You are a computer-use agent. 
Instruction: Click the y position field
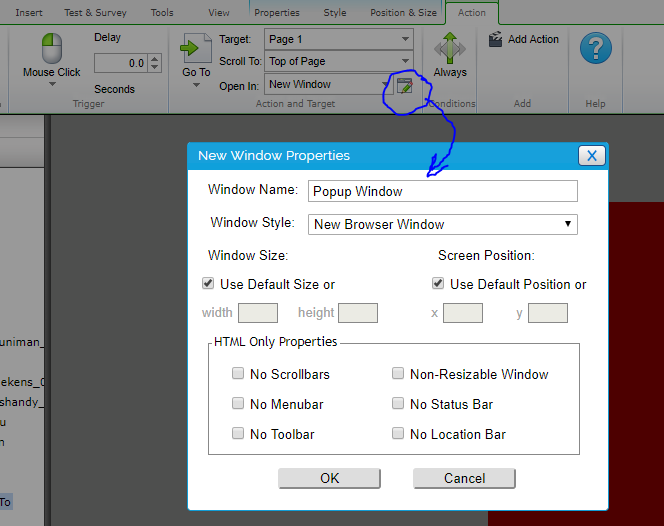pos(548,313)
